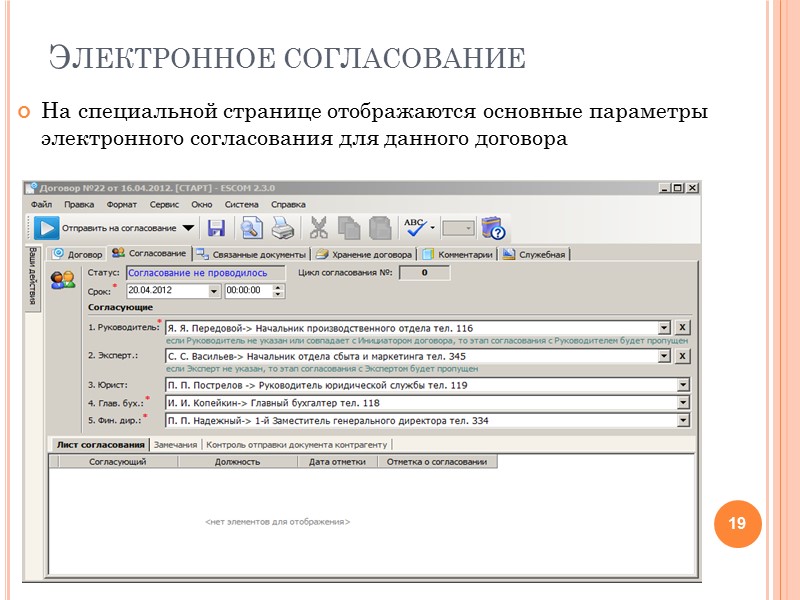
Task: Open dropdown arrow next to Отправить на согласование
Action: (x=188, y=228)
